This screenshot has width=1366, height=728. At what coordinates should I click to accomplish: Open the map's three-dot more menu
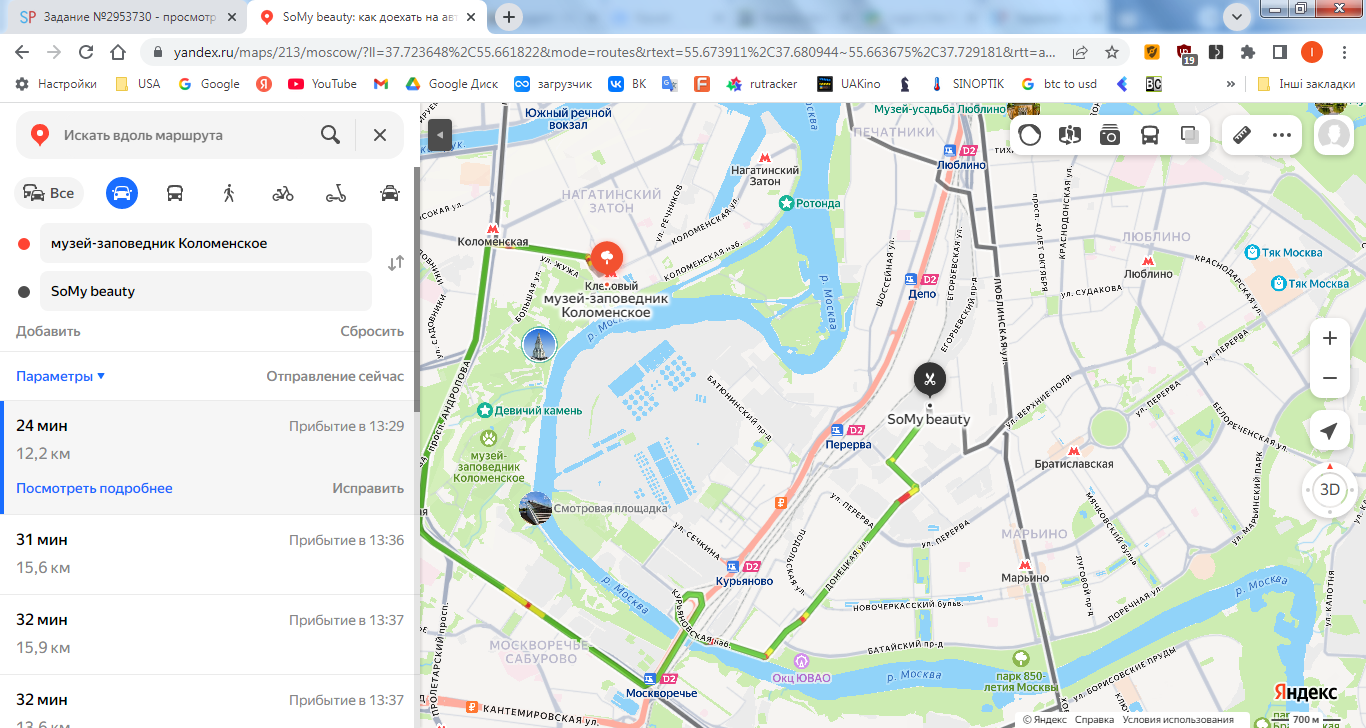[1282, 135]
